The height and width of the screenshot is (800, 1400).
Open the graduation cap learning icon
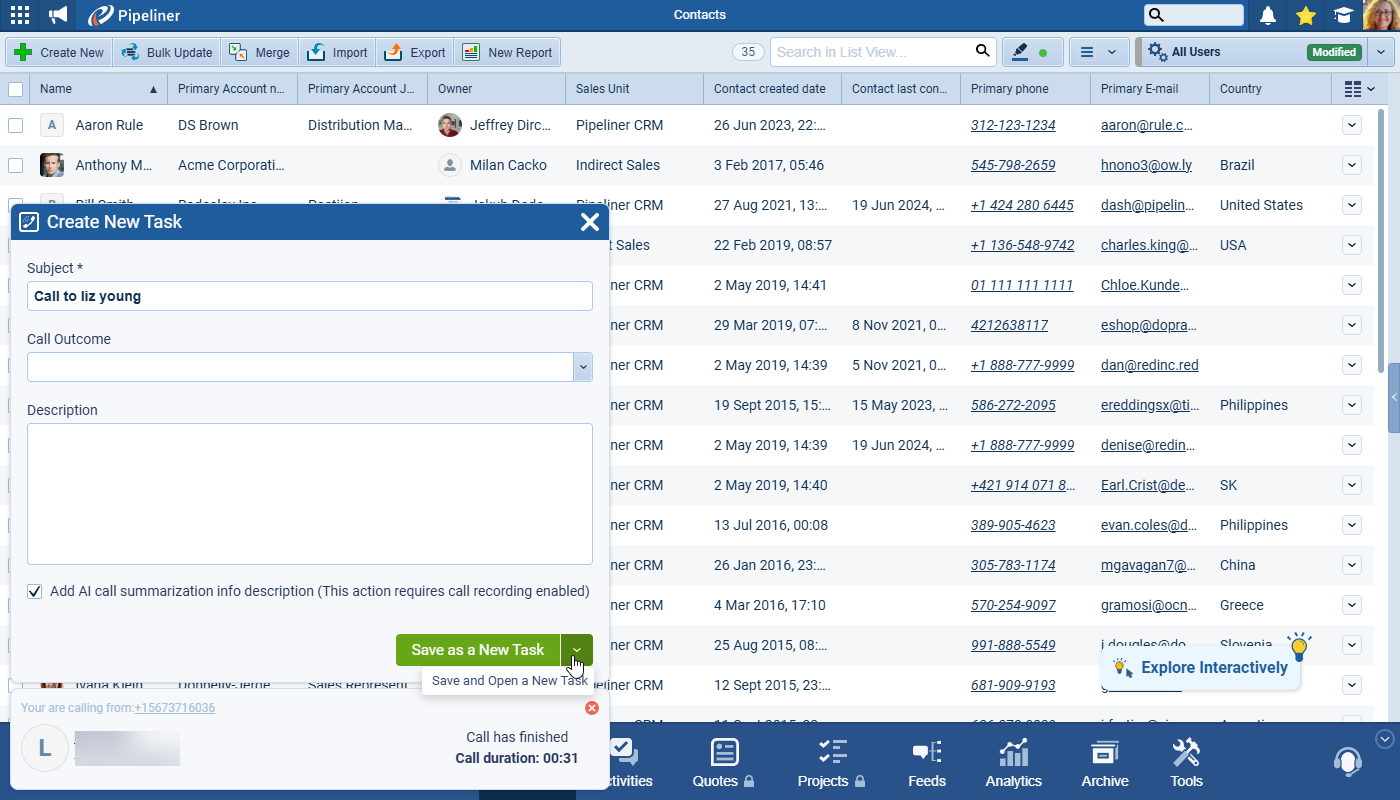(1342, 15)
